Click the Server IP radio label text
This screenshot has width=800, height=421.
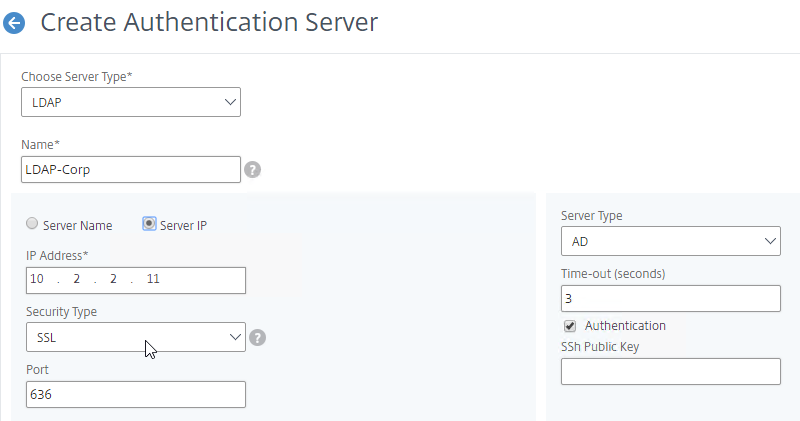[x=183, y=226]
